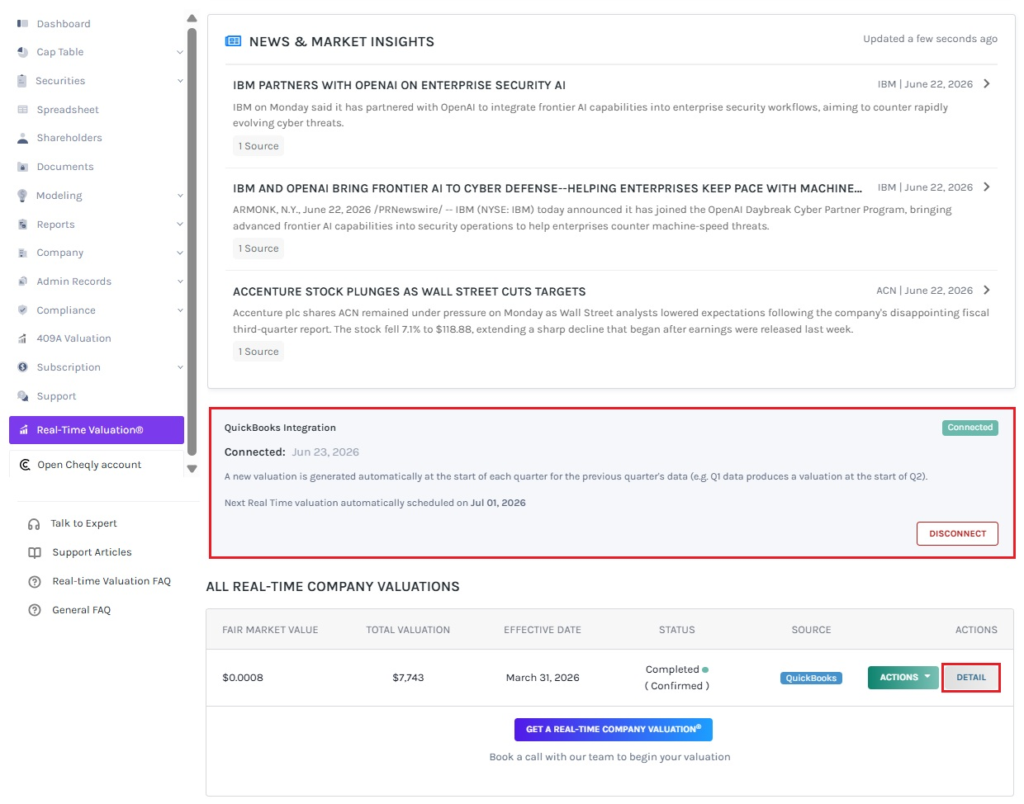Screen dimensions: 1024x804
Task: Click the Support Articles book icon
Action: tap(35, 553)
